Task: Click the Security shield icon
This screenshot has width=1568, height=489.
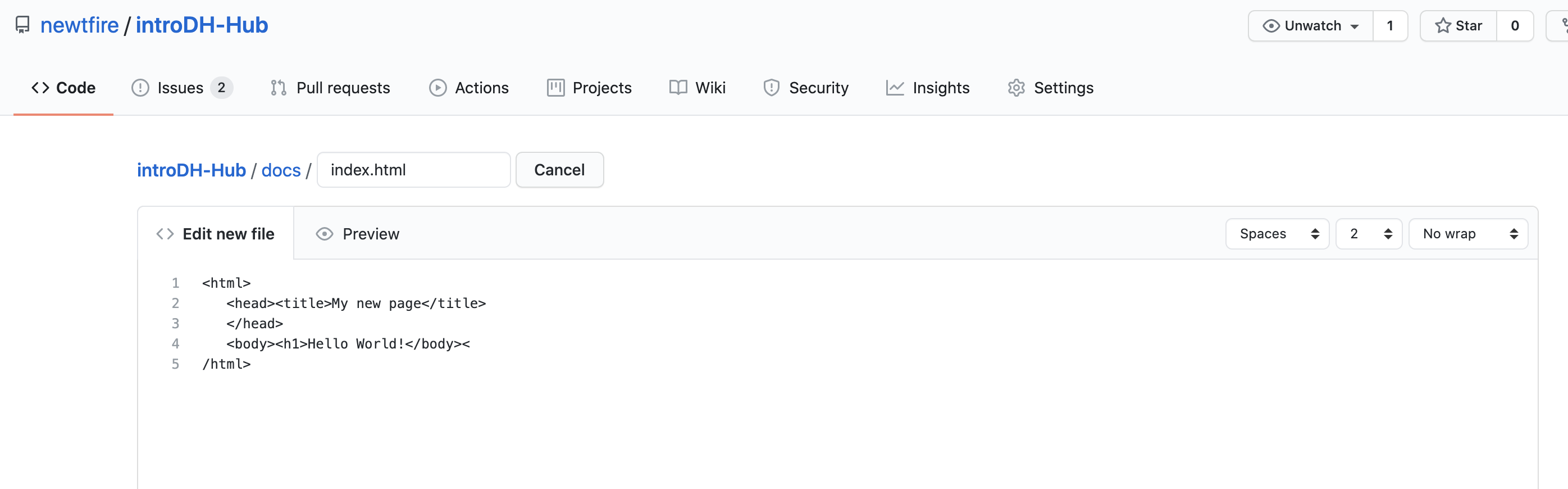Action: pyautogui.click(x=772, y=87)
